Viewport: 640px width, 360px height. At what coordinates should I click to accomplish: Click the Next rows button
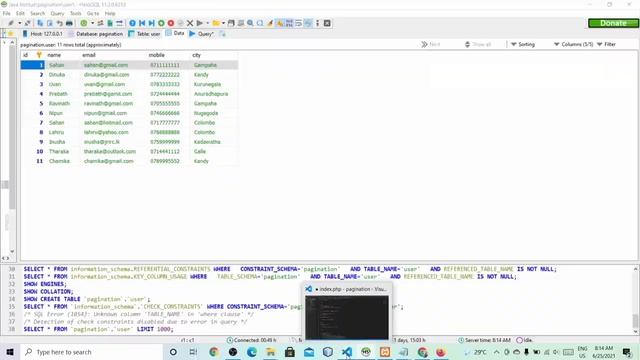pyautogui.click(x=431, y=44)
